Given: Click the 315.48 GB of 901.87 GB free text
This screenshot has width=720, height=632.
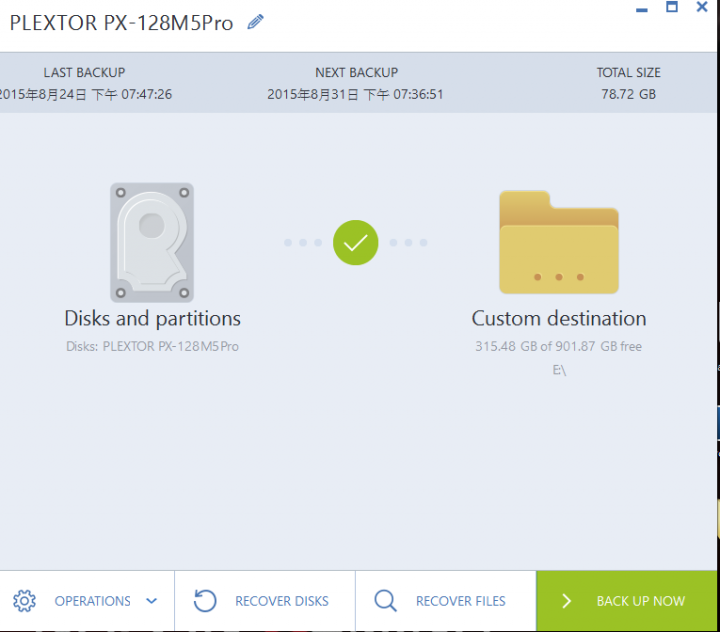Looking at the screenshot, I should tap(558, 346).
